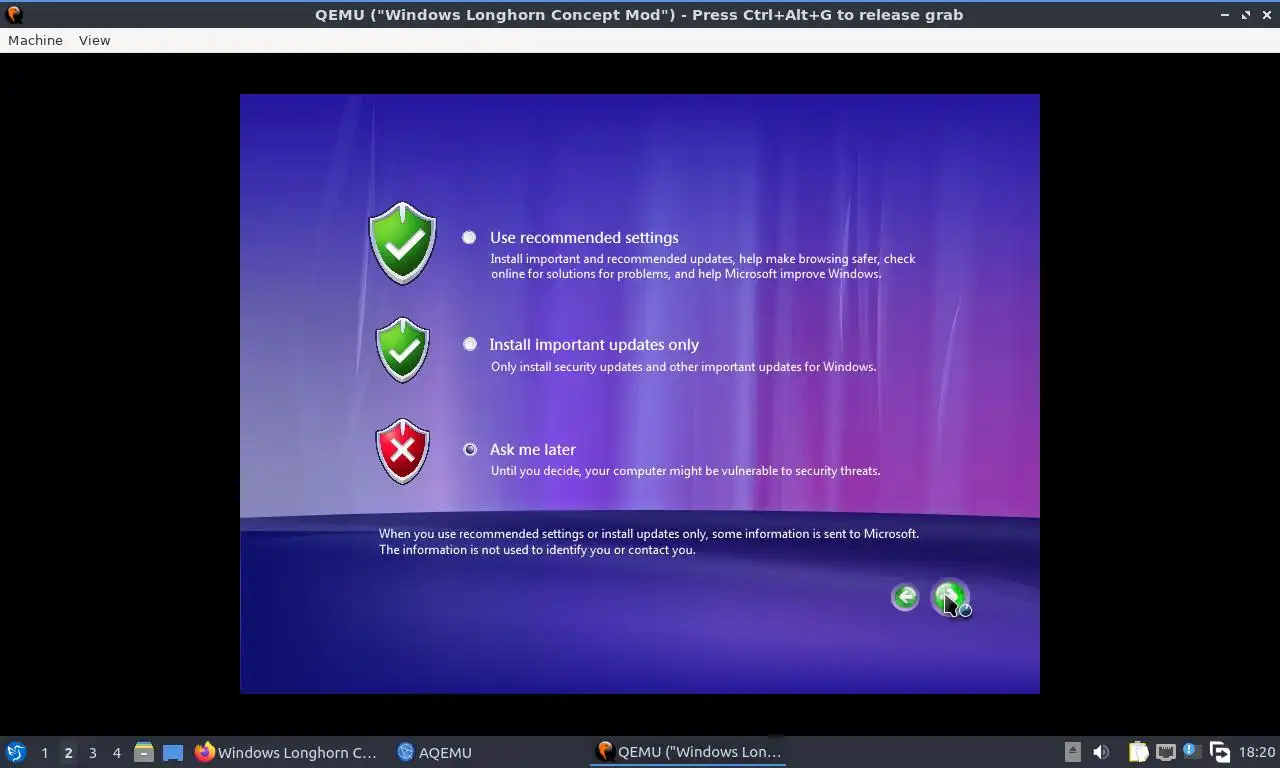Switch to Firefox Windows Longhorn taskbar entry

coord(287,752)
